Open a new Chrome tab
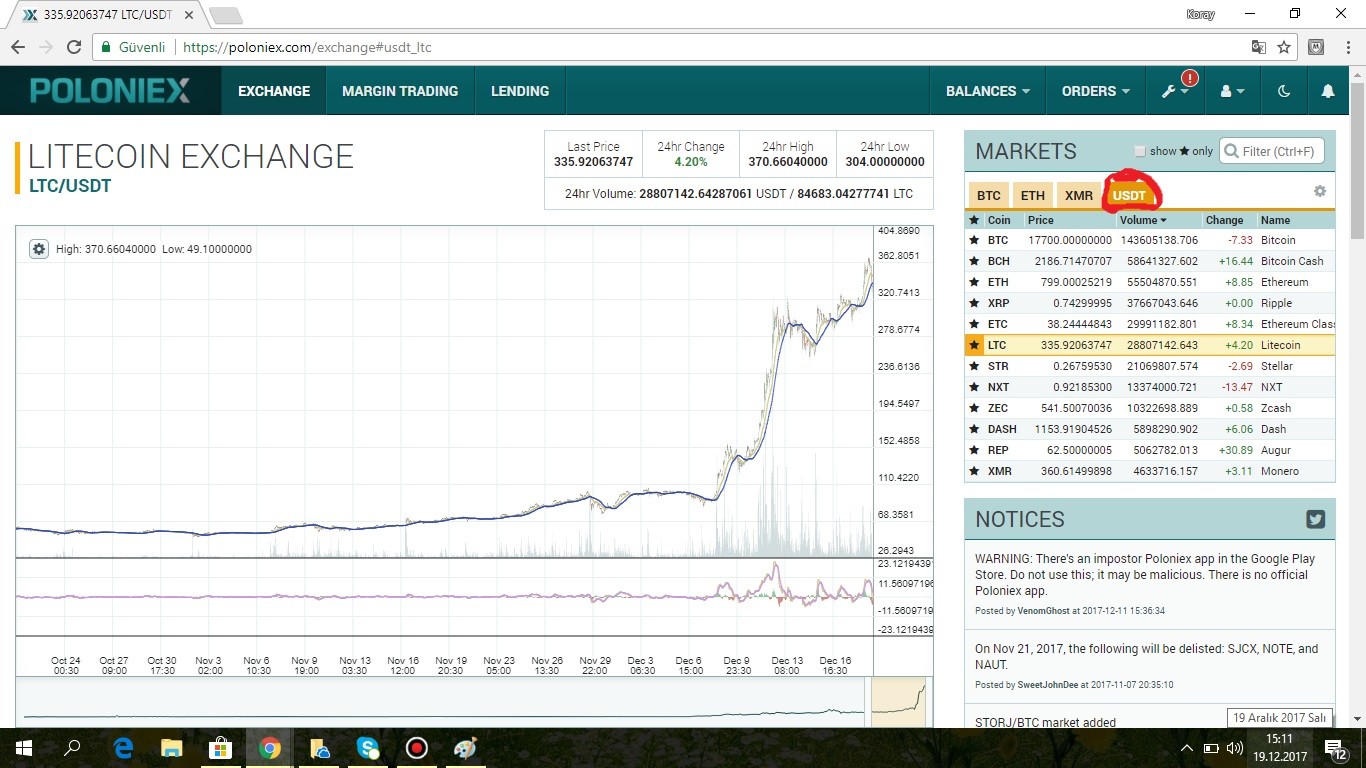 (226, 15)
